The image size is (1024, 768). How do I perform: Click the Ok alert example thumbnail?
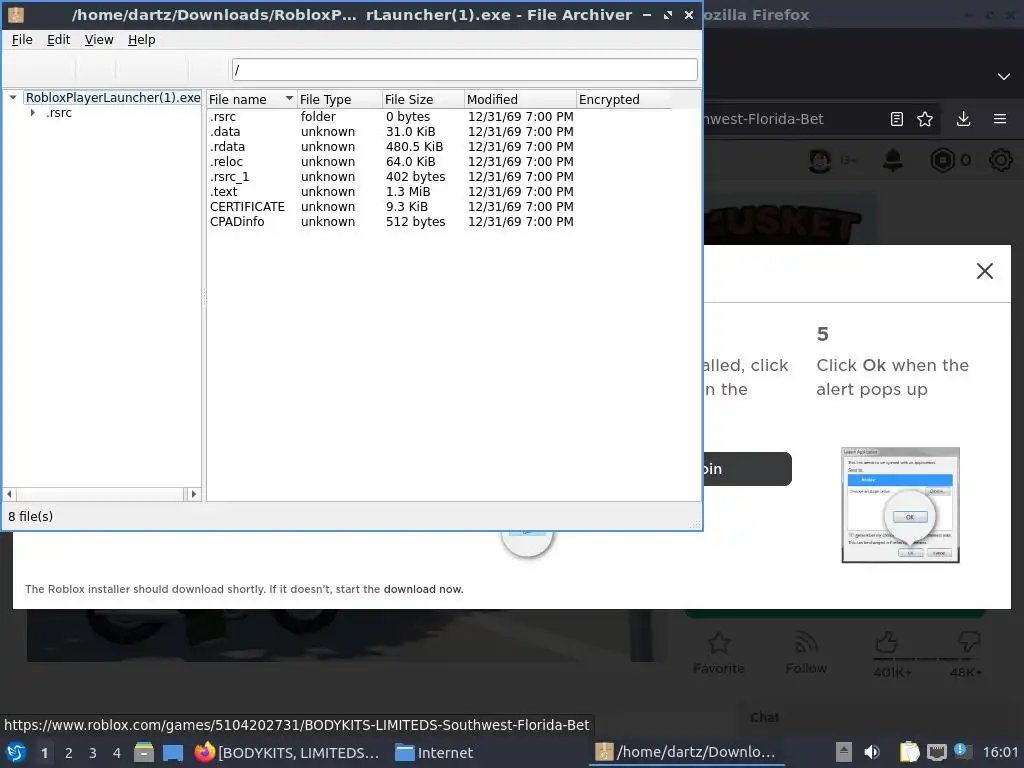point(900,505)
